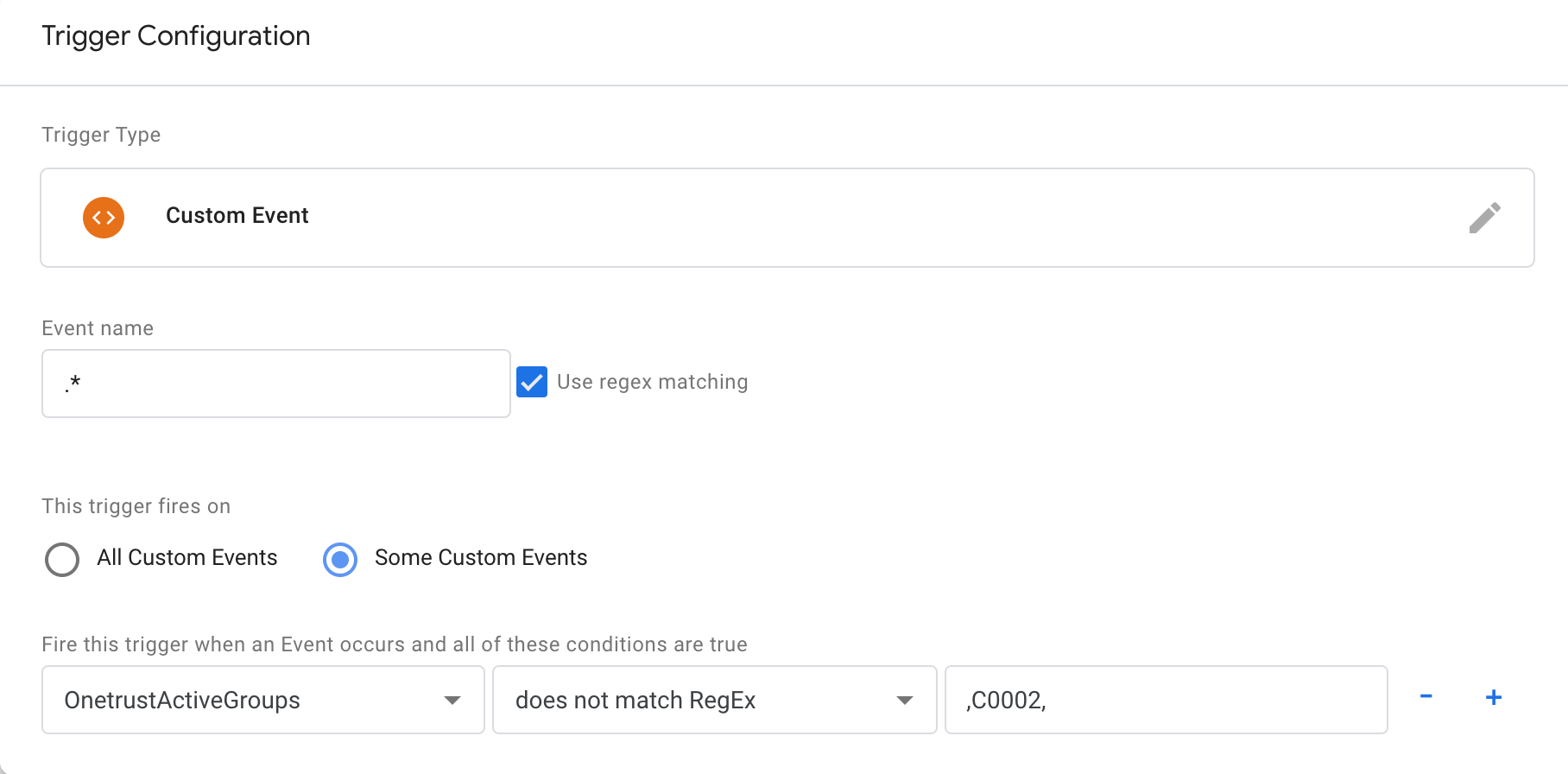This screenshot has width=1568, height=774.
Task: Add a condition with plus icon
Action: click(1494, 697)
